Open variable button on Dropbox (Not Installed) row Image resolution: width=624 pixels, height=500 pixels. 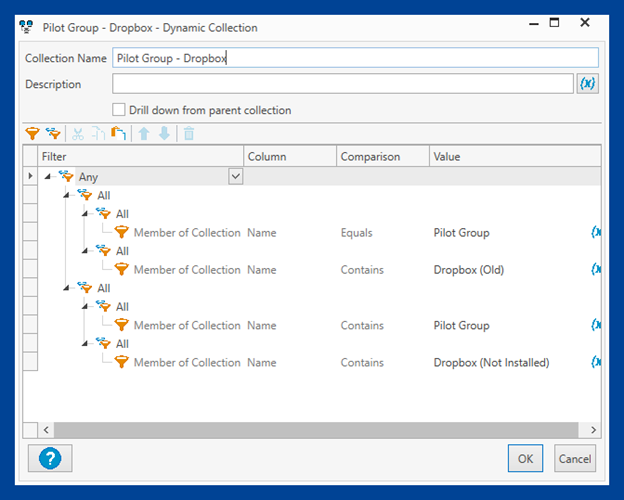click(x=596, y=362)
